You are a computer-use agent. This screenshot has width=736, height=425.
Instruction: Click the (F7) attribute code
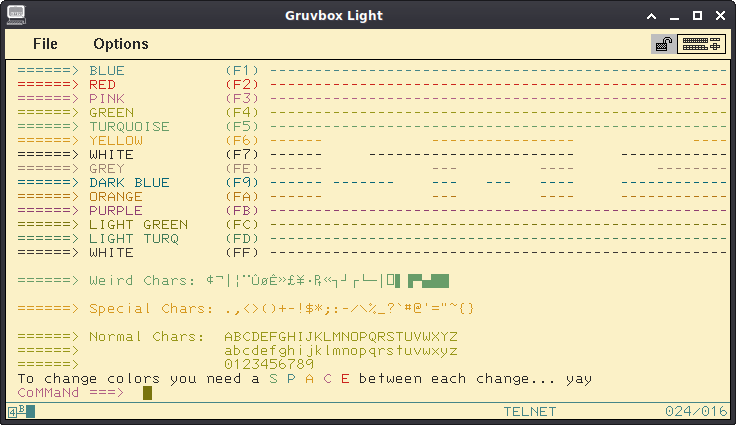[x=242, y=155]
